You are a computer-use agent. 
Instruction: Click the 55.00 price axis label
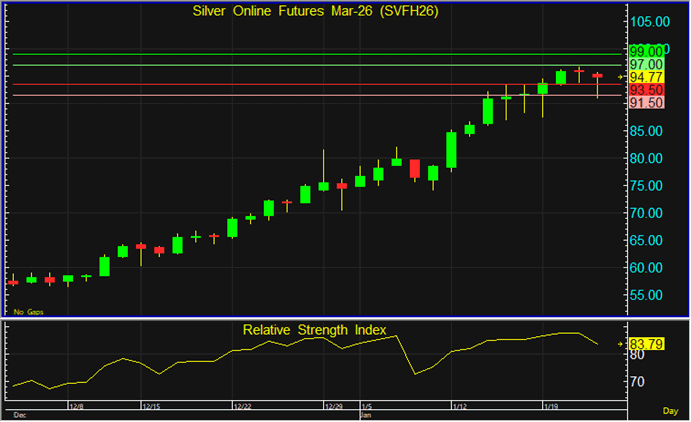tap(646, 295)
